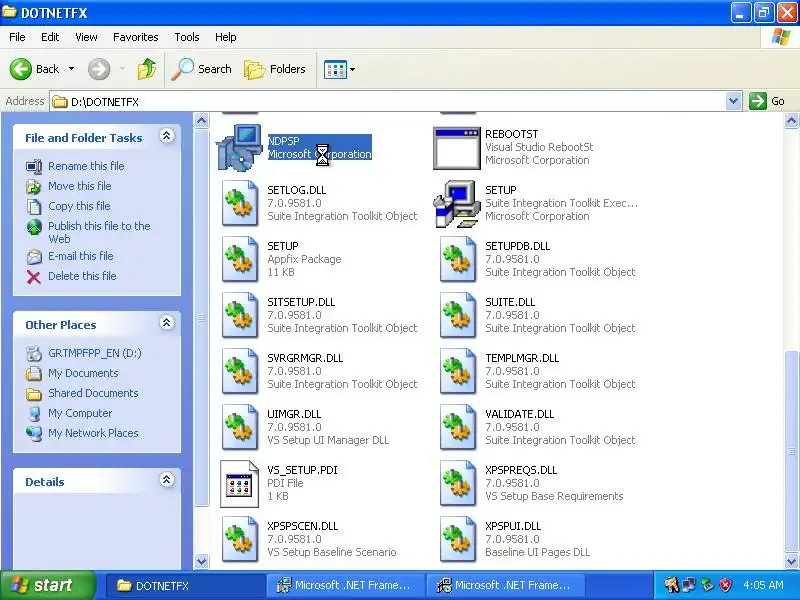This screenshot has height=600, width=800.
Task: Click E-mail this file link
Action: 81,256
